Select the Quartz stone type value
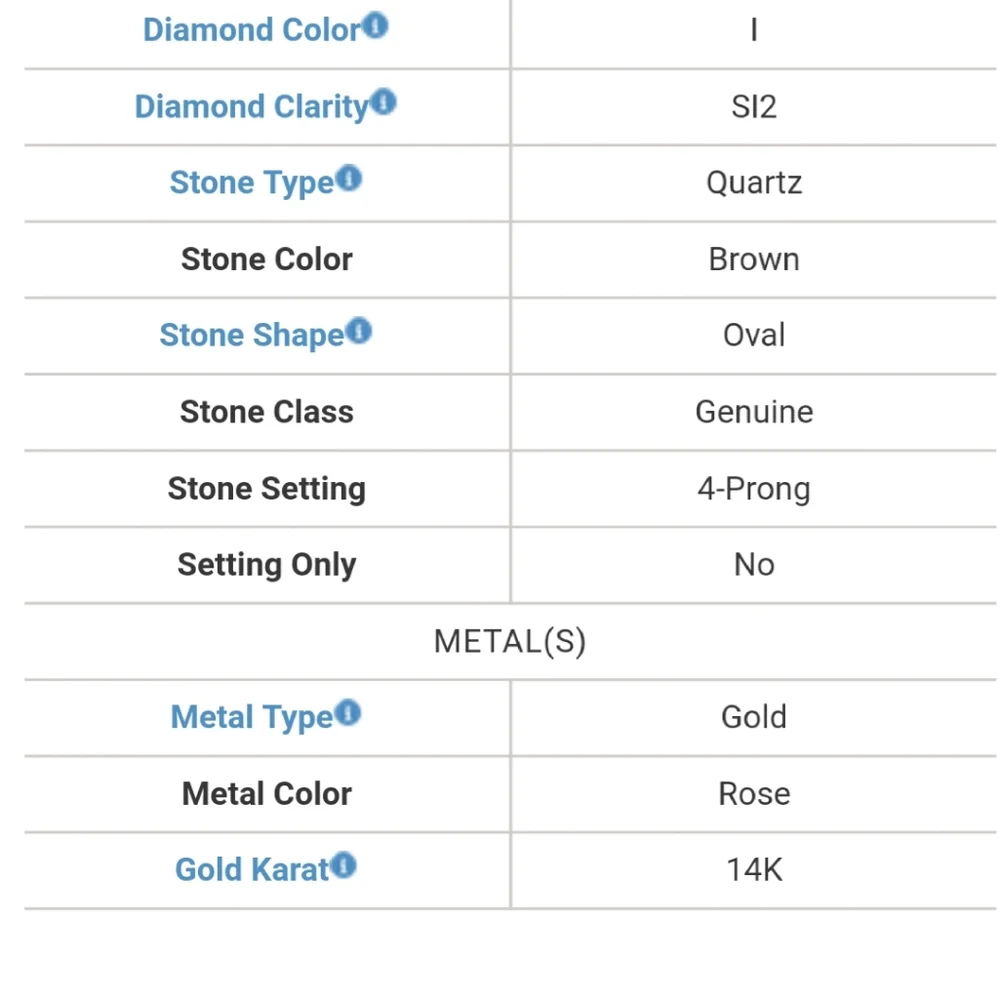This screenshot has height=1000, width=999. point(753,183)
